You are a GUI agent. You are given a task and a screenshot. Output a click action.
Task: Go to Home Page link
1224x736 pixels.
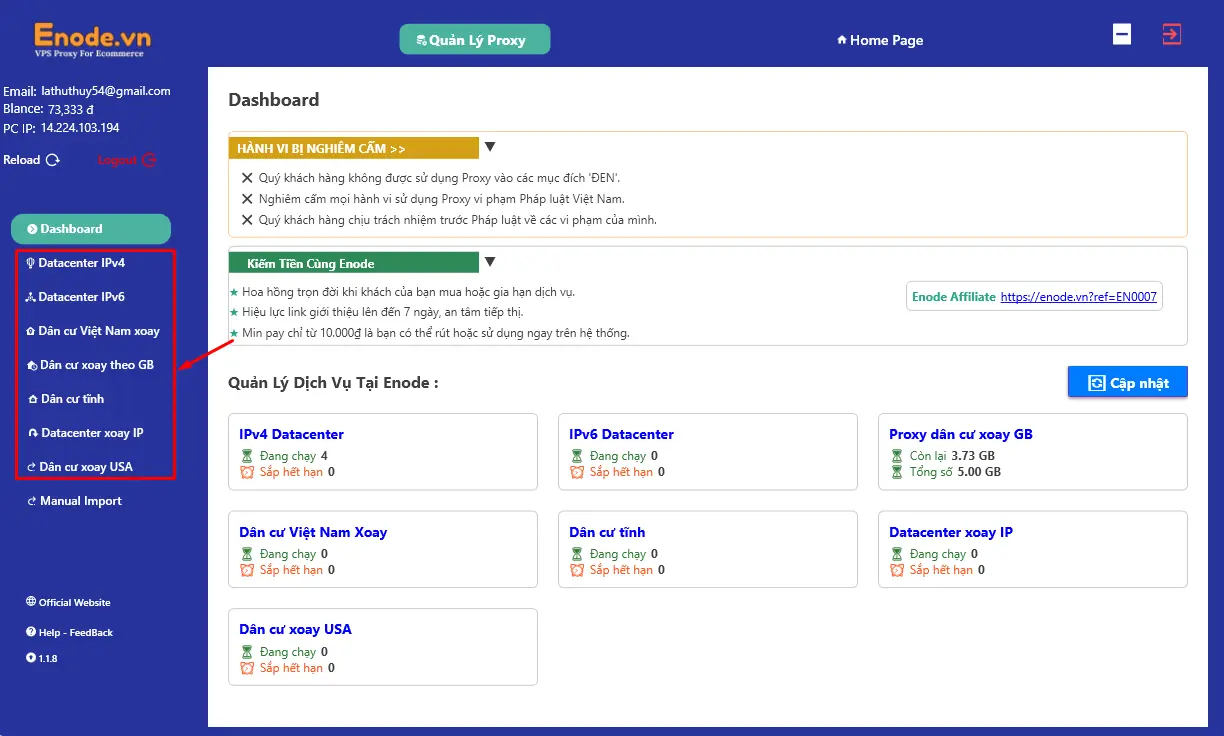(879, 40)
